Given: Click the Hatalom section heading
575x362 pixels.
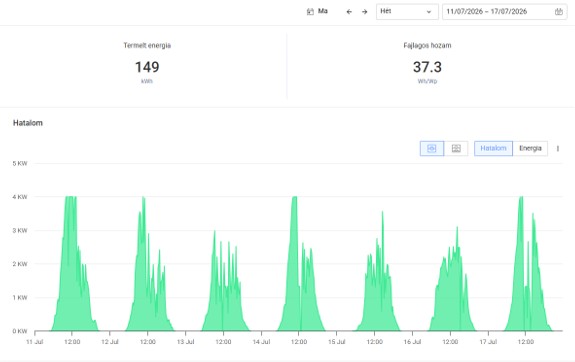Looking at the screenshot, I should (28, 123).
